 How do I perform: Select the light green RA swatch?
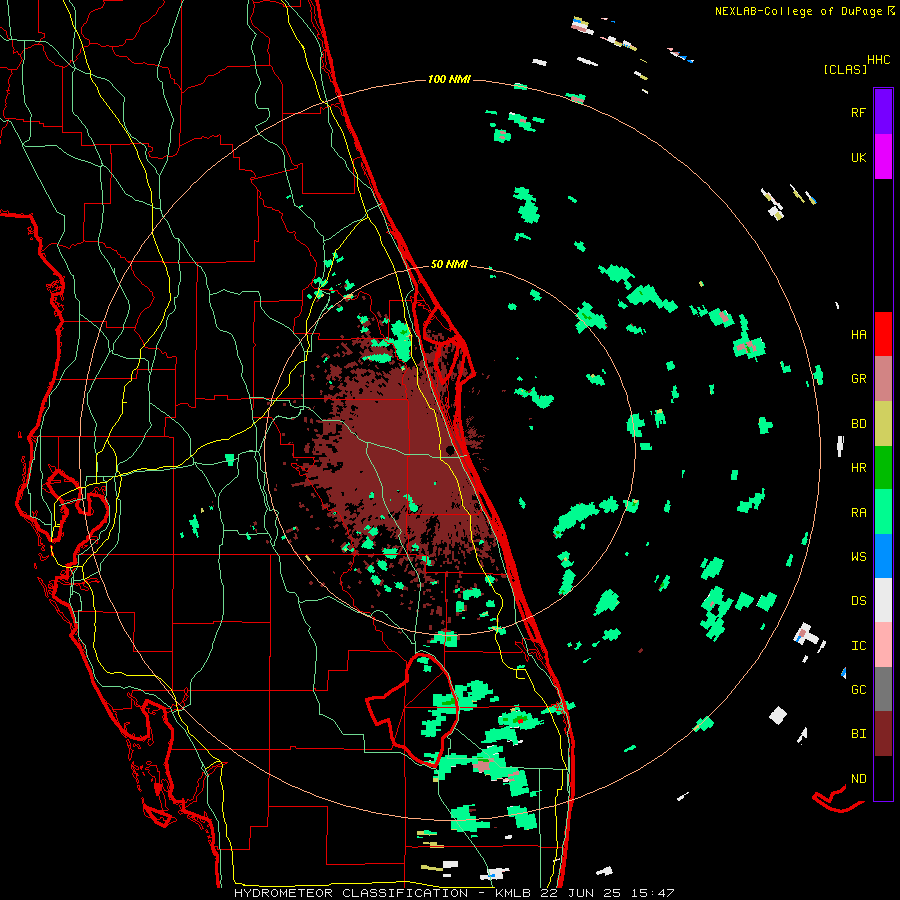[883, 511]
